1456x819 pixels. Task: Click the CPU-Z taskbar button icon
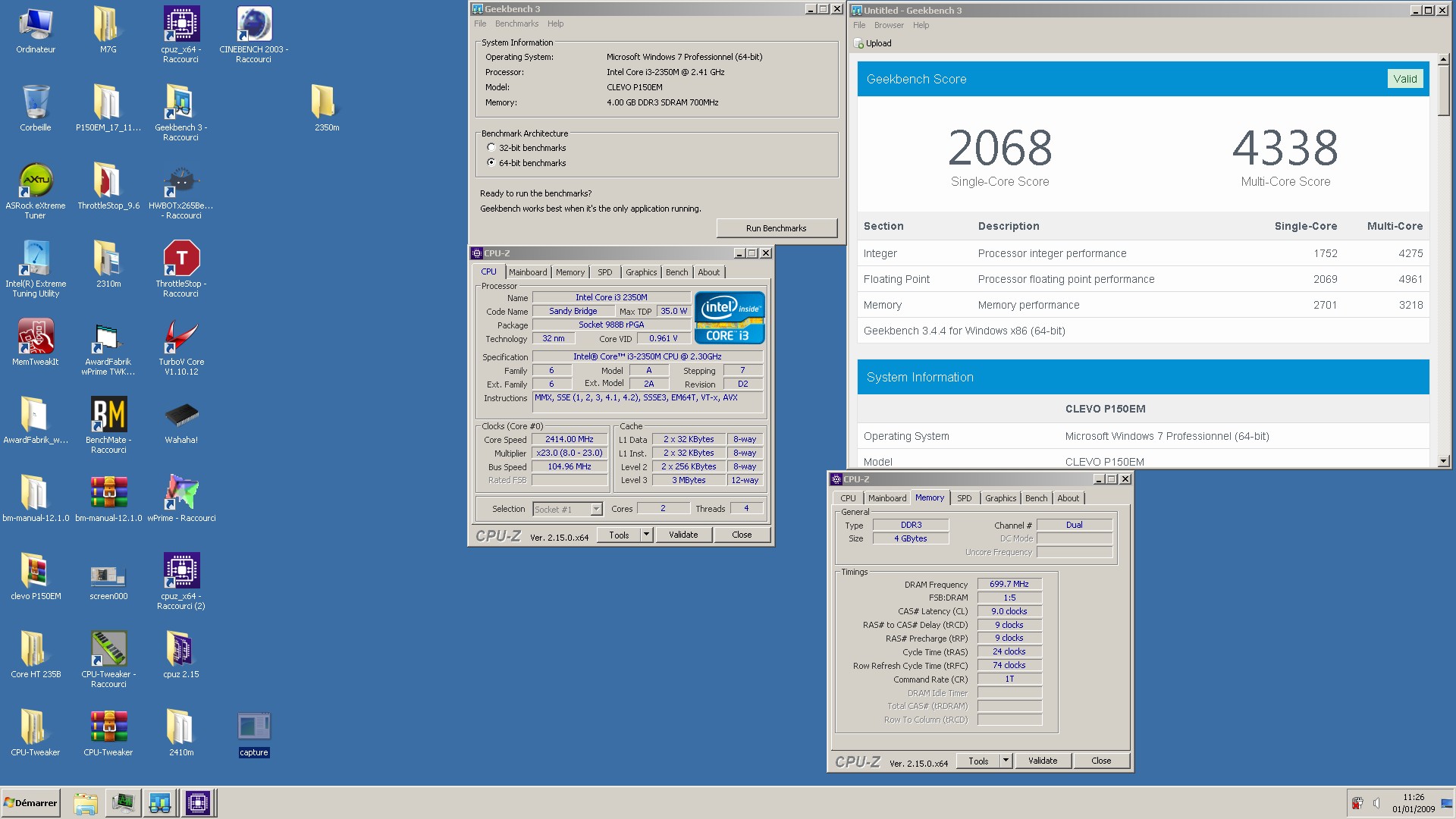[197, 803]
